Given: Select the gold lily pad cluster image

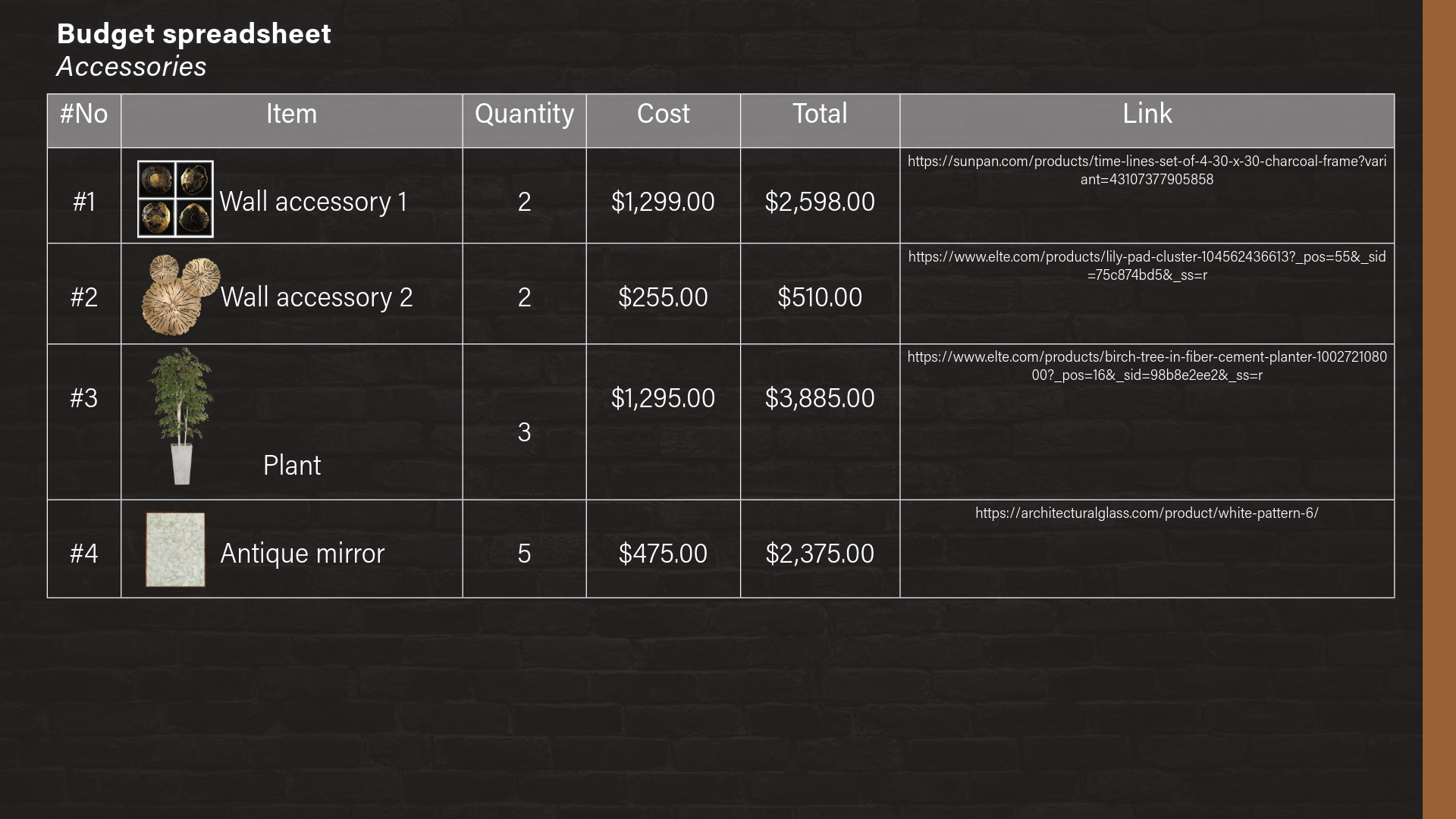Looking at the screenshot, I should 180,295.
